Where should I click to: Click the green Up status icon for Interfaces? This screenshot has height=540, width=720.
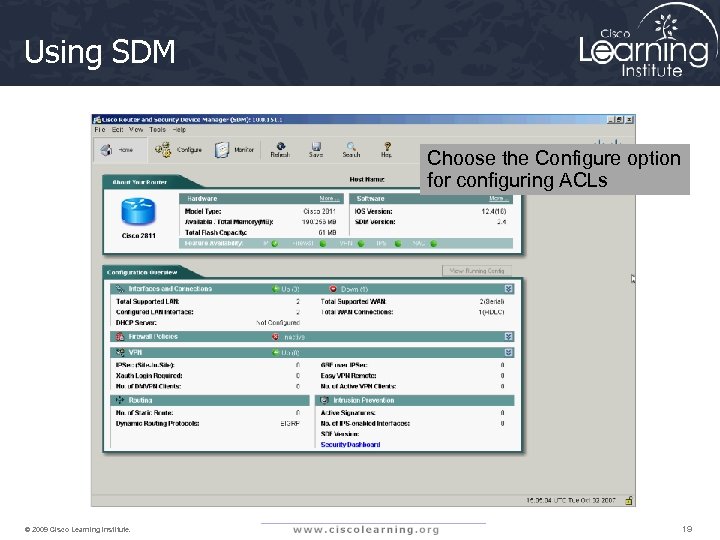276,289
